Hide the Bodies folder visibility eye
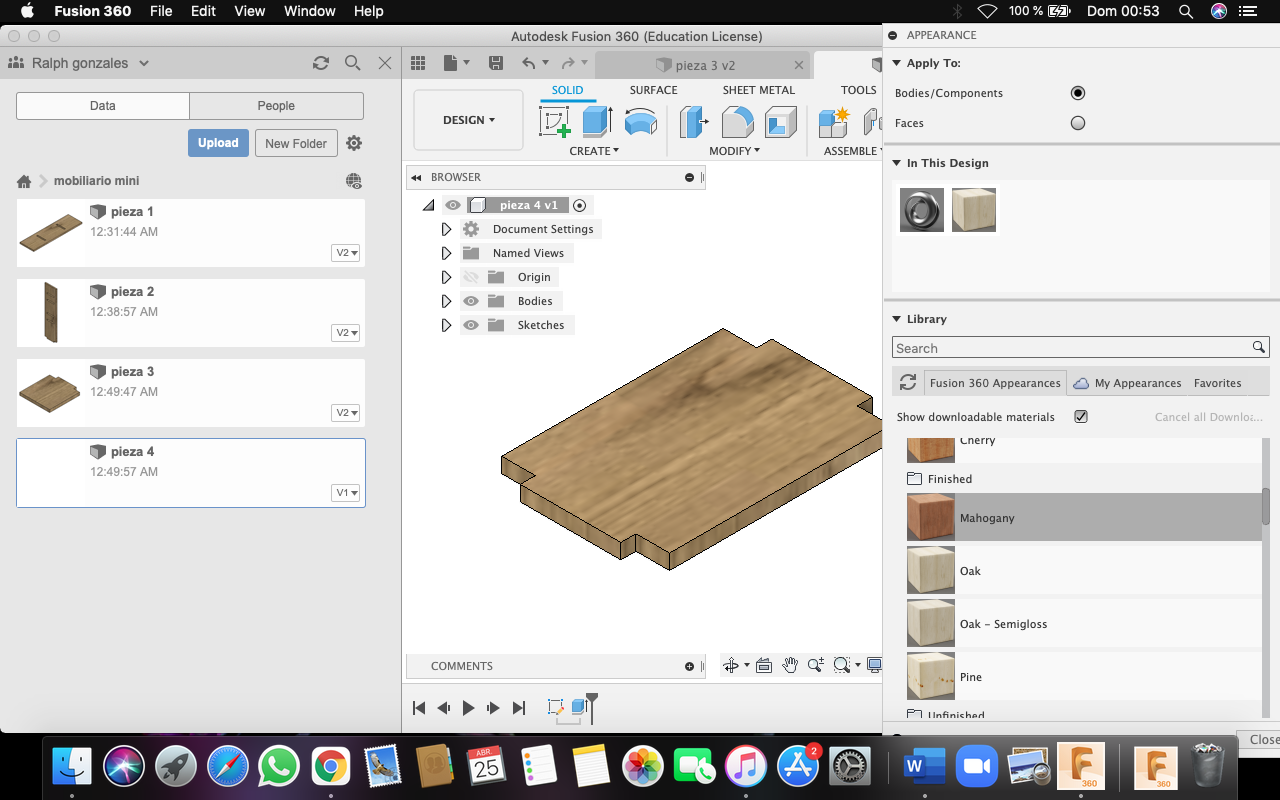Image resolution: width=1280 pixels, height=800 pixels. [471, 301]
